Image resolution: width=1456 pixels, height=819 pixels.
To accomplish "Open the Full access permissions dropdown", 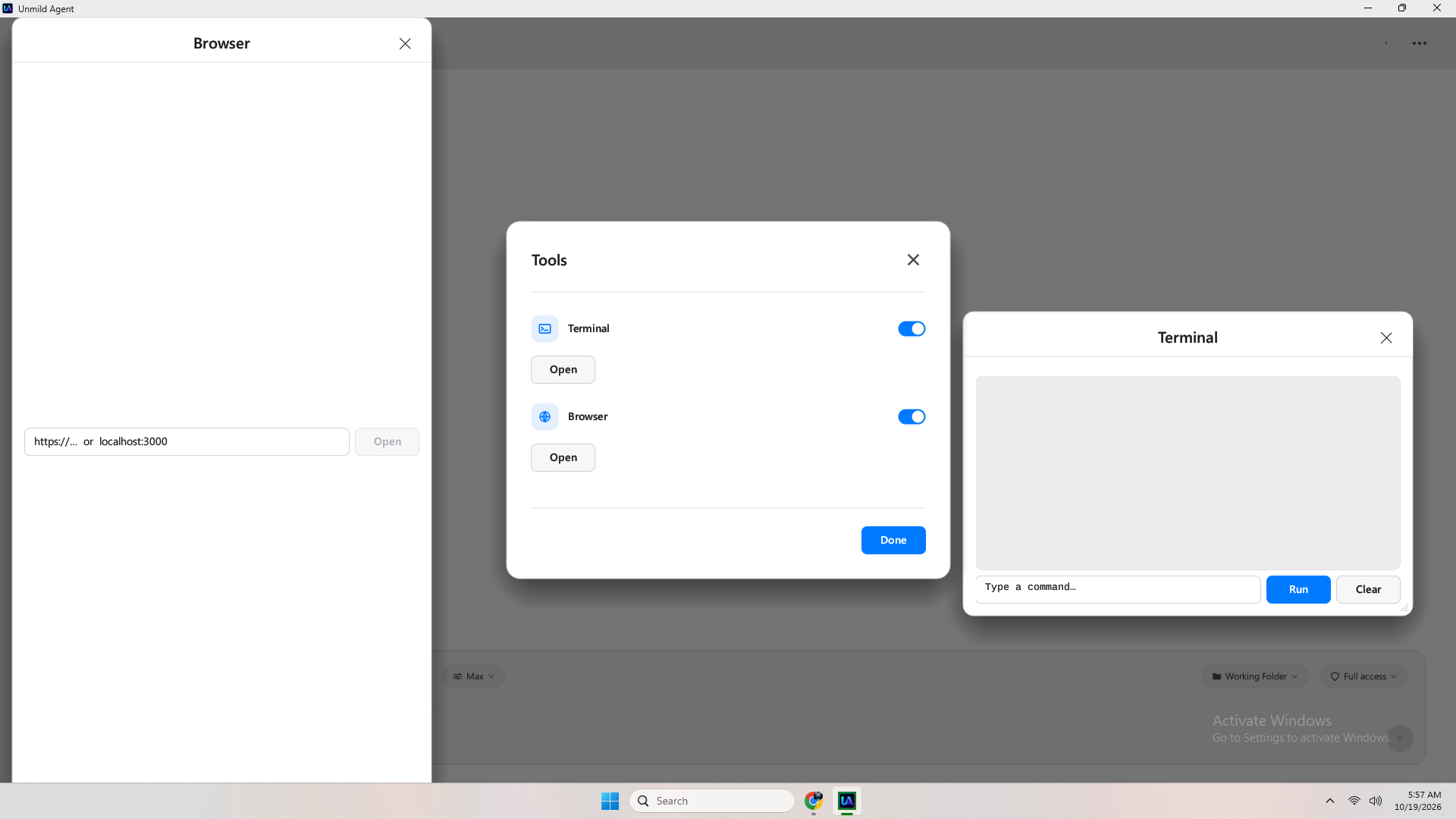I will click(1363, 676).
